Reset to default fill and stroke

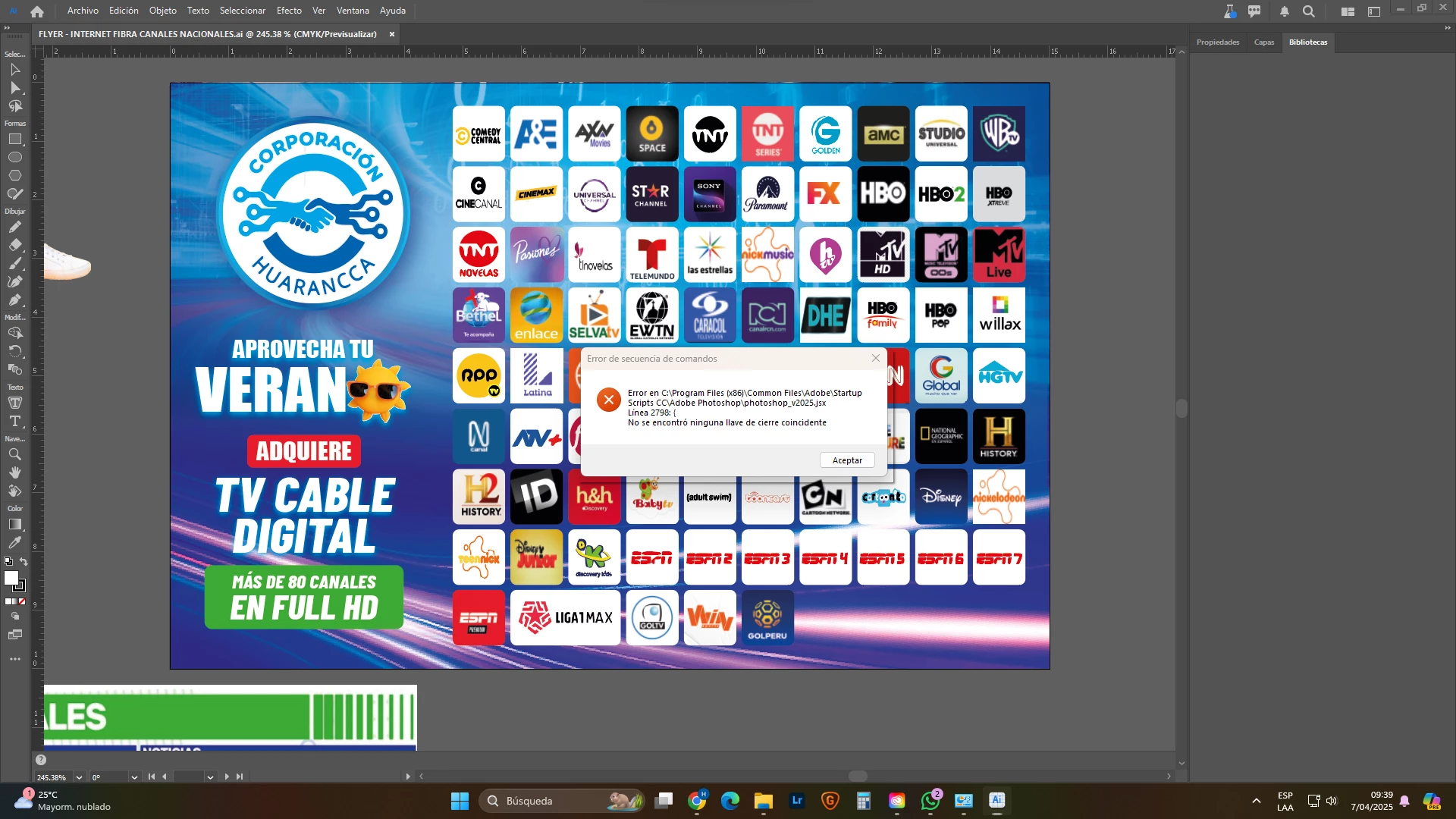[8, 562]
